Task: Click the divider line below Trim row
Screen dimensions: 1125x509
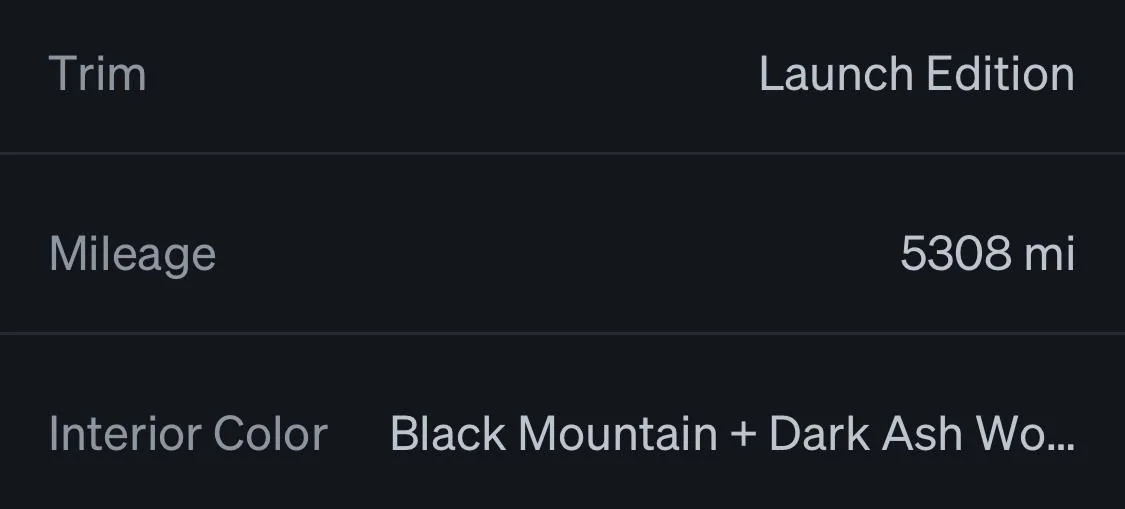Action: click(x=562, y=153)
